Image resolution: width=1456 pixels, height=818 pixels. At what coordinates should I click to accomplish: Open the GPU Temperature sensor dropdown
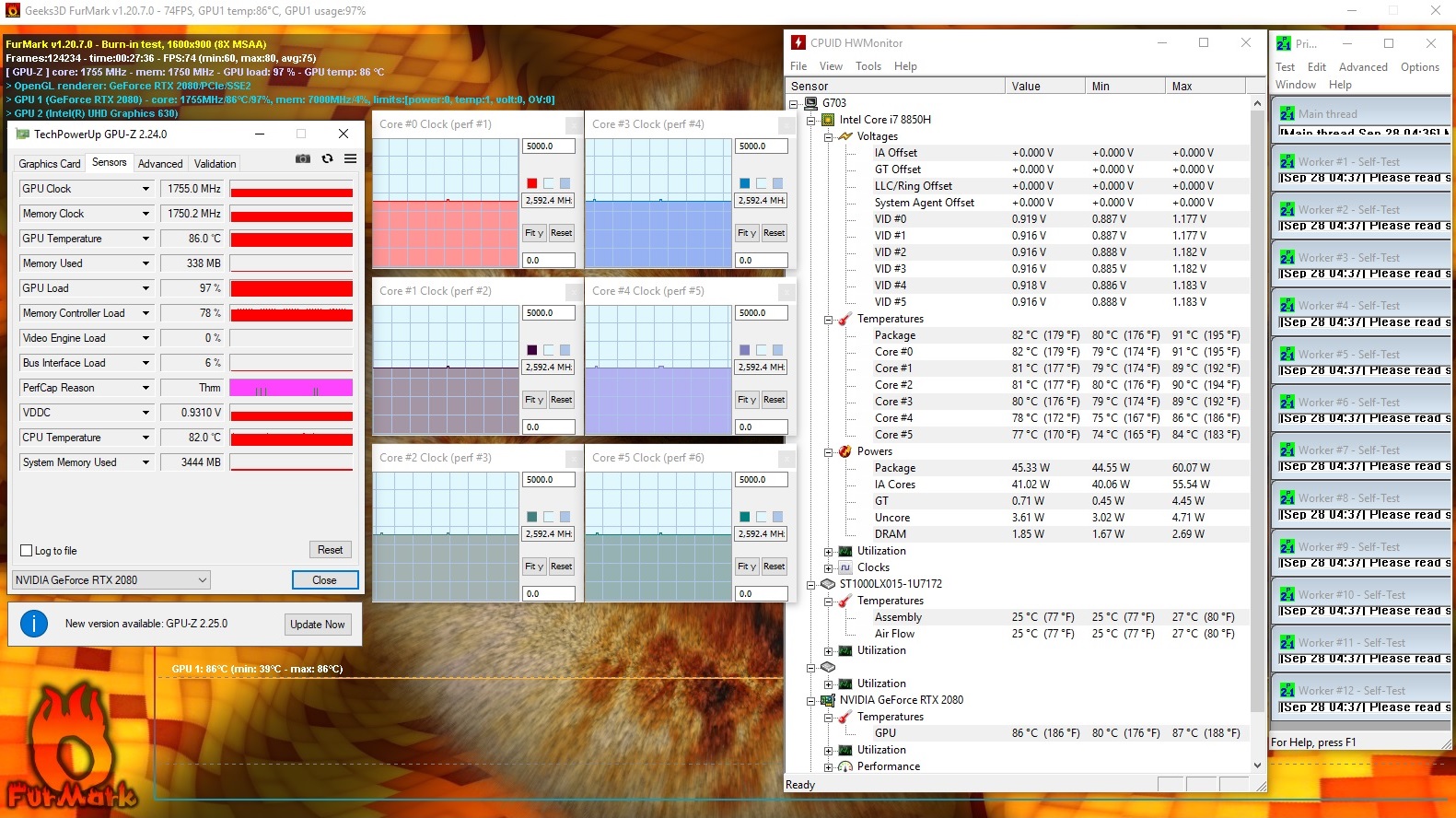point(146,239)
